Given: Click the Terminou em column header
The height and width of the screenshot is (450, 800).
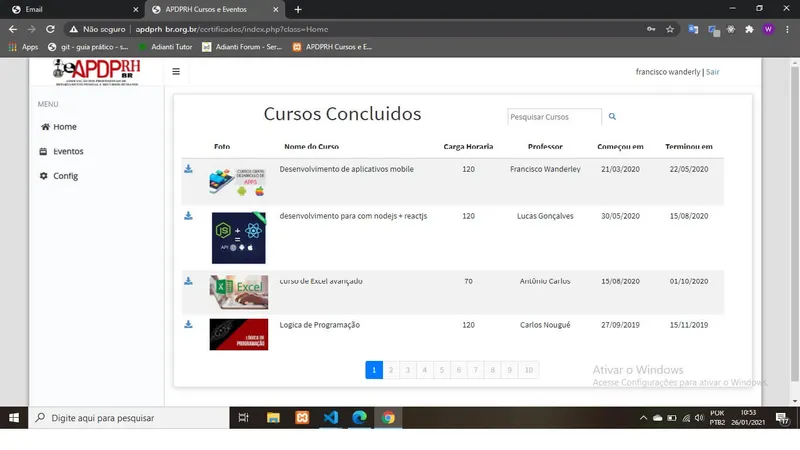Looking at the screenshot, I should click(689, 146).
